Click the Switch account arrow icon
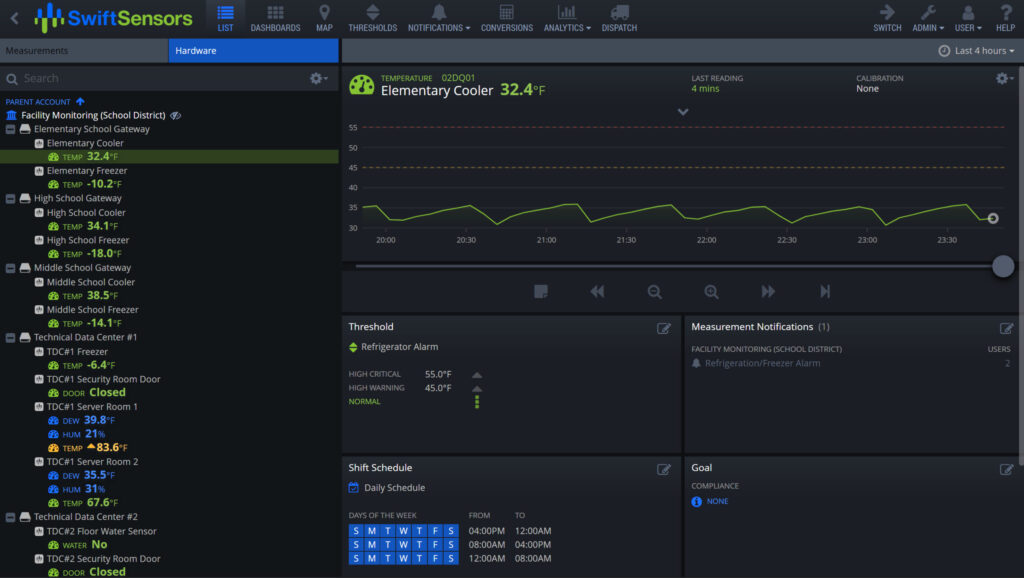The width and height of the screenshot is (1024, 578). click(887, 12)
